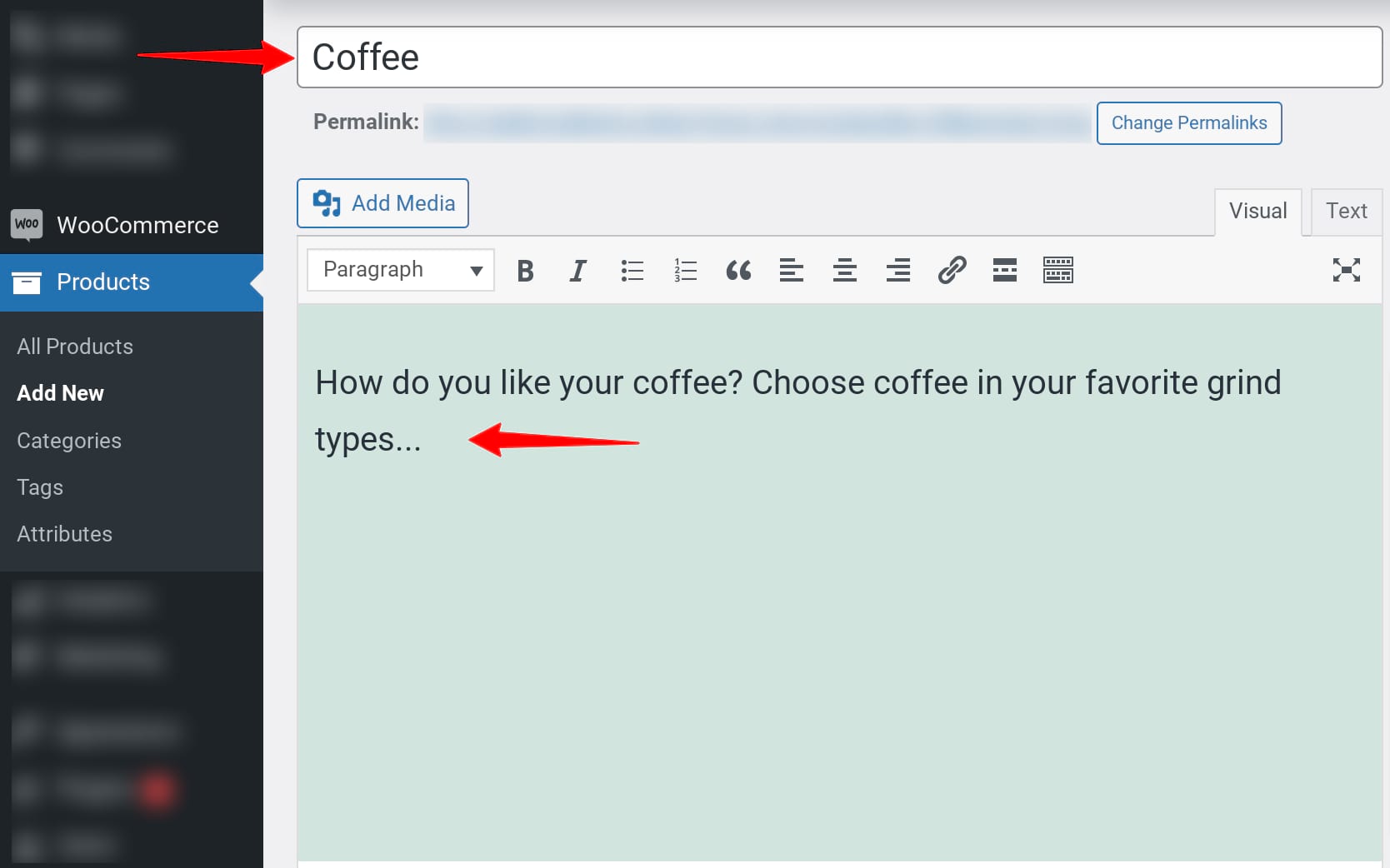Toggle bold formatting in editor toolbar
The width and height of the screenshot is (1390, 868).
click(525, 271)
